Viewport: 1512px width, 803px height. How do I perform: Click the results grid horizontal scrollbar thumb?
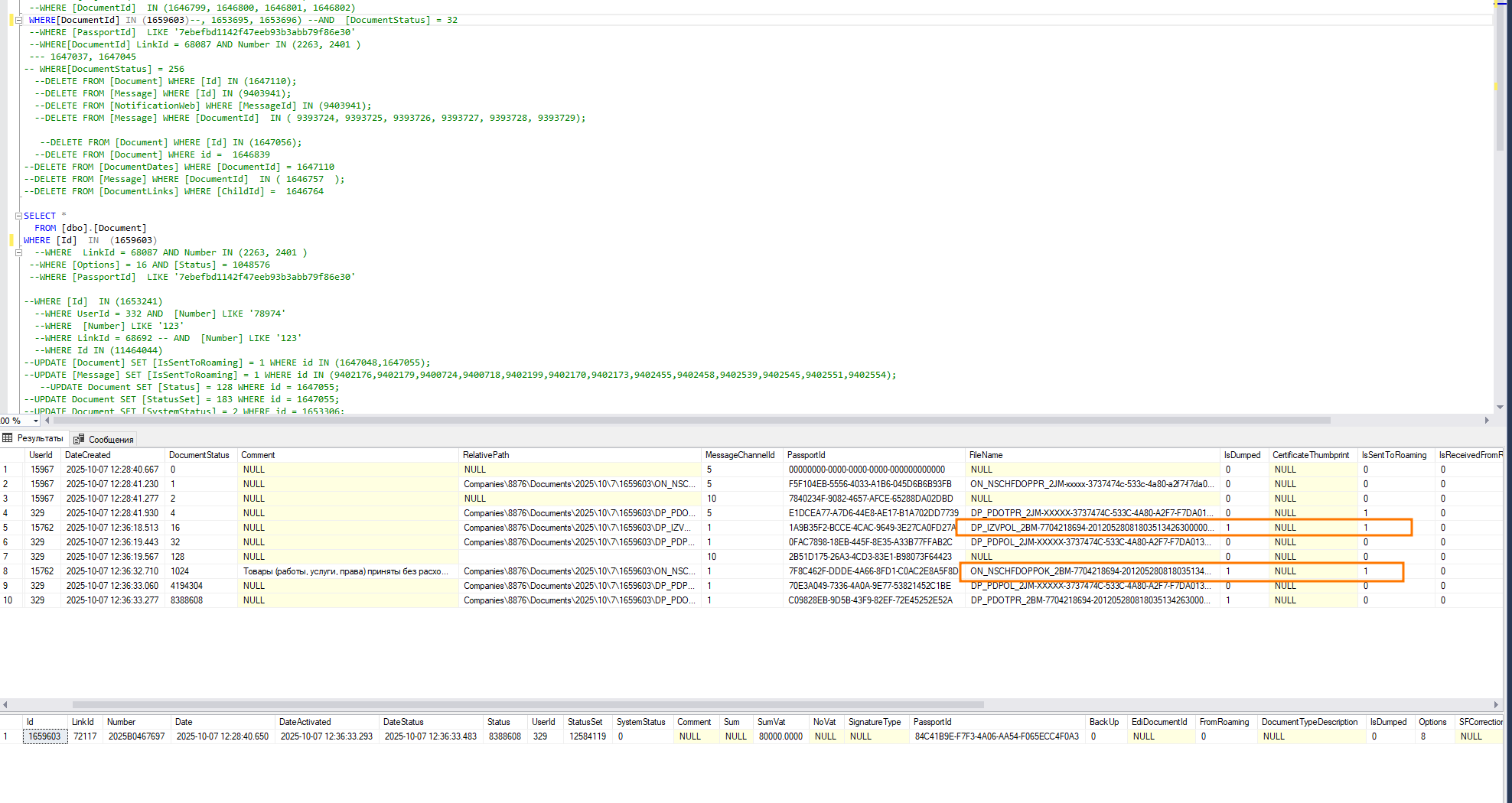[528, 705]
